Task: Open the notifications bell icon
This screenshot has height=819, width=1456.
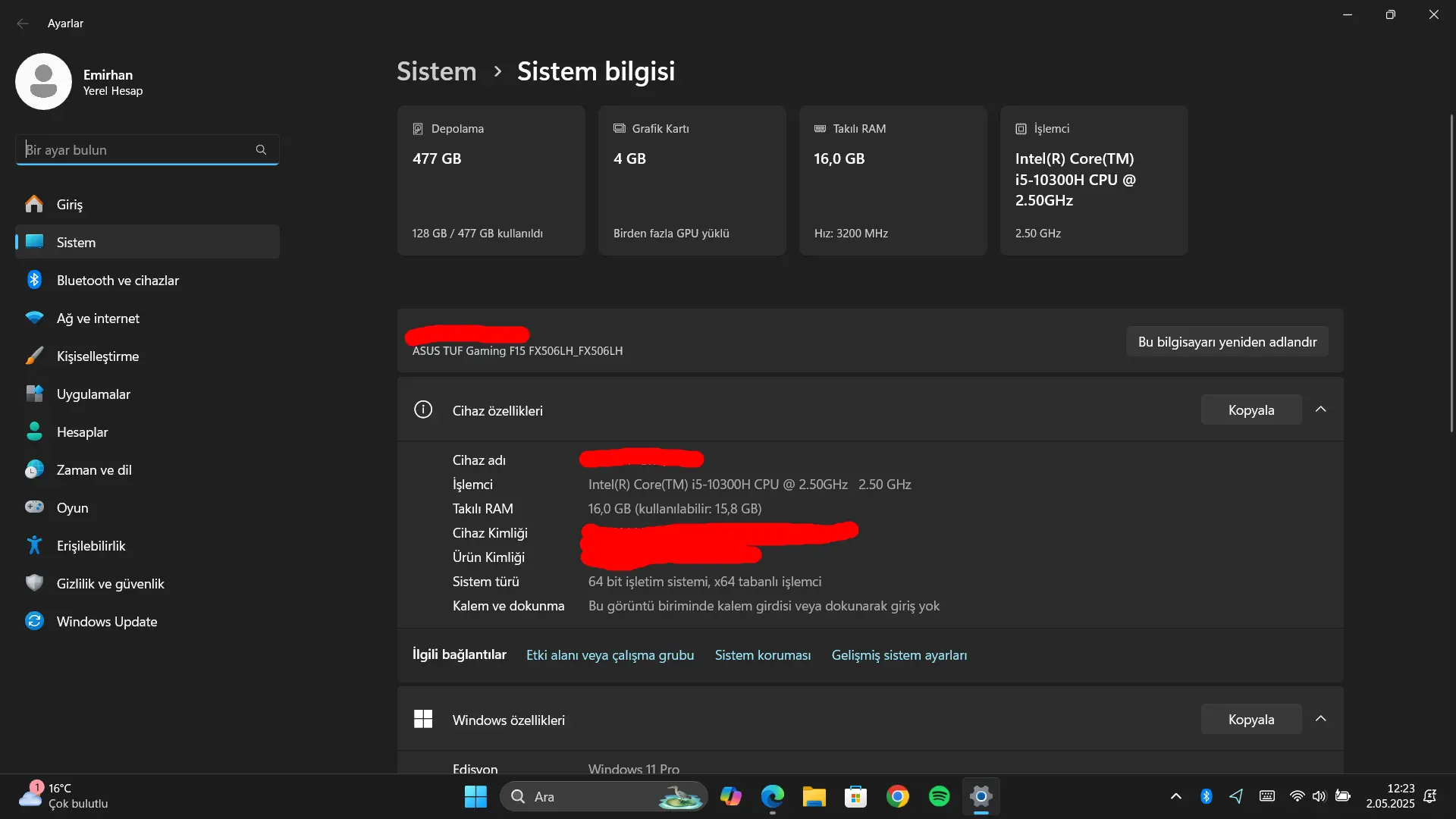Action: tap(1430, 796)
